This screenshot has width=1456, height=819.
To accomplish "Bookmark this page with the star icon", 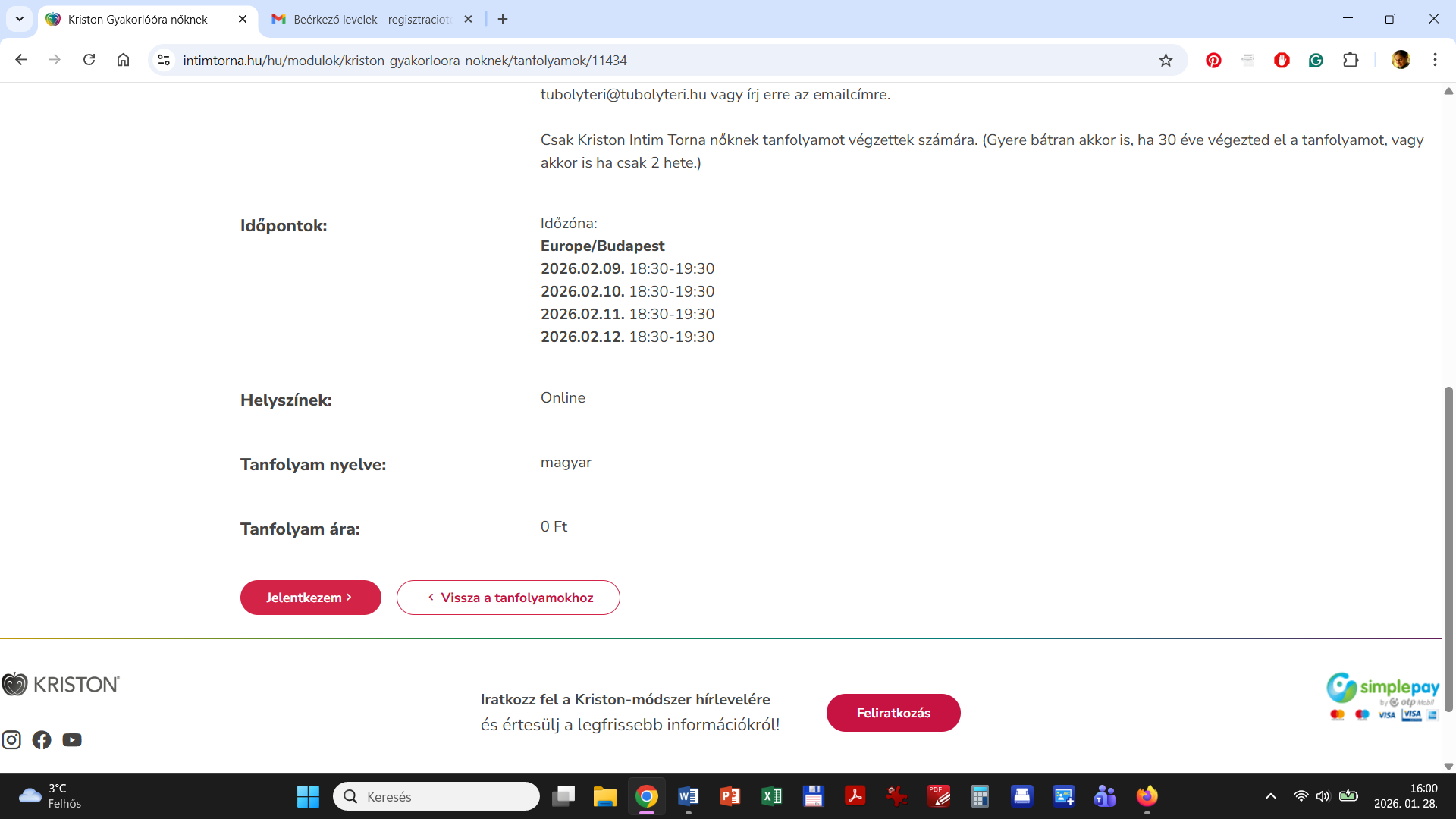I will tap(1166, 60).
